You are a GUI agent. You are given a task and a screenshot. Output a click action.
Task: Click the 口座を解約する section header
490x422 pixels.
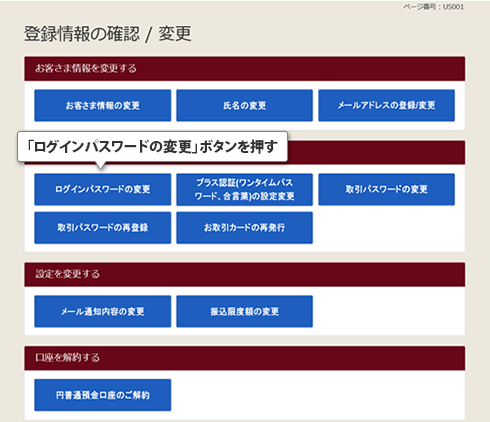(245, 358)
